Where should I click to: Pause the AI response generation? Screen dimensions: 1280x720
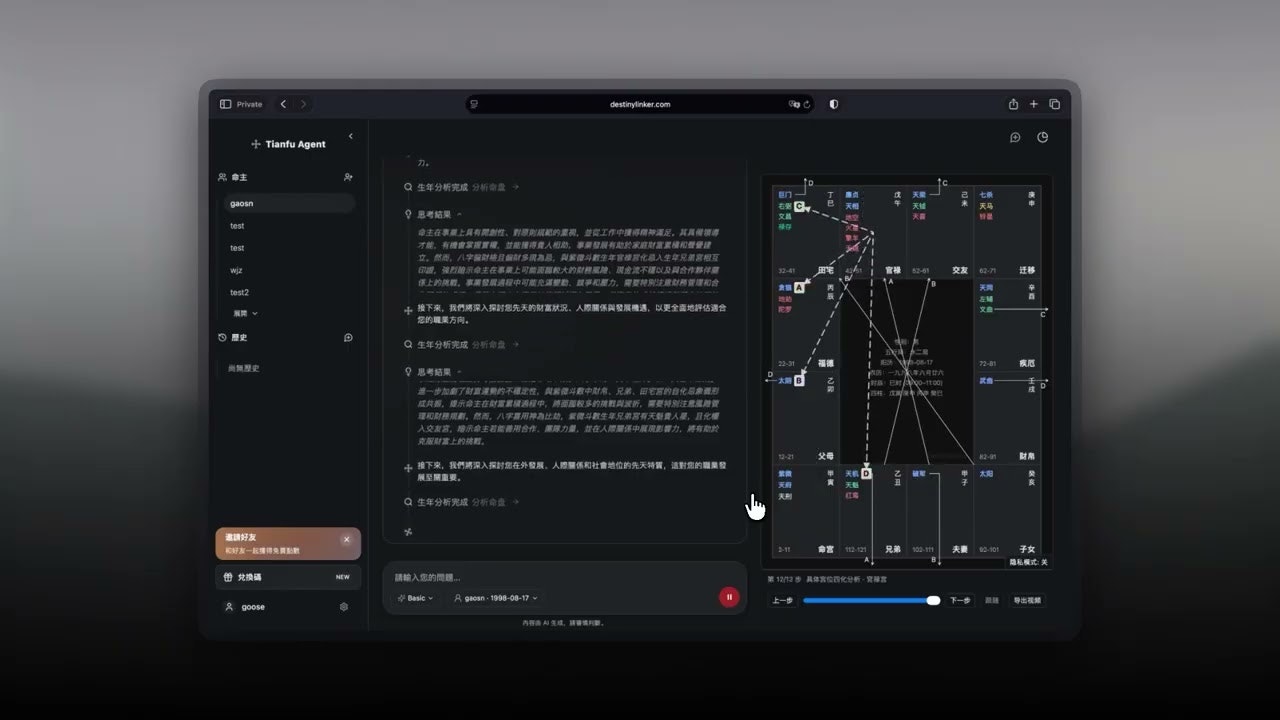pos(729,597)
